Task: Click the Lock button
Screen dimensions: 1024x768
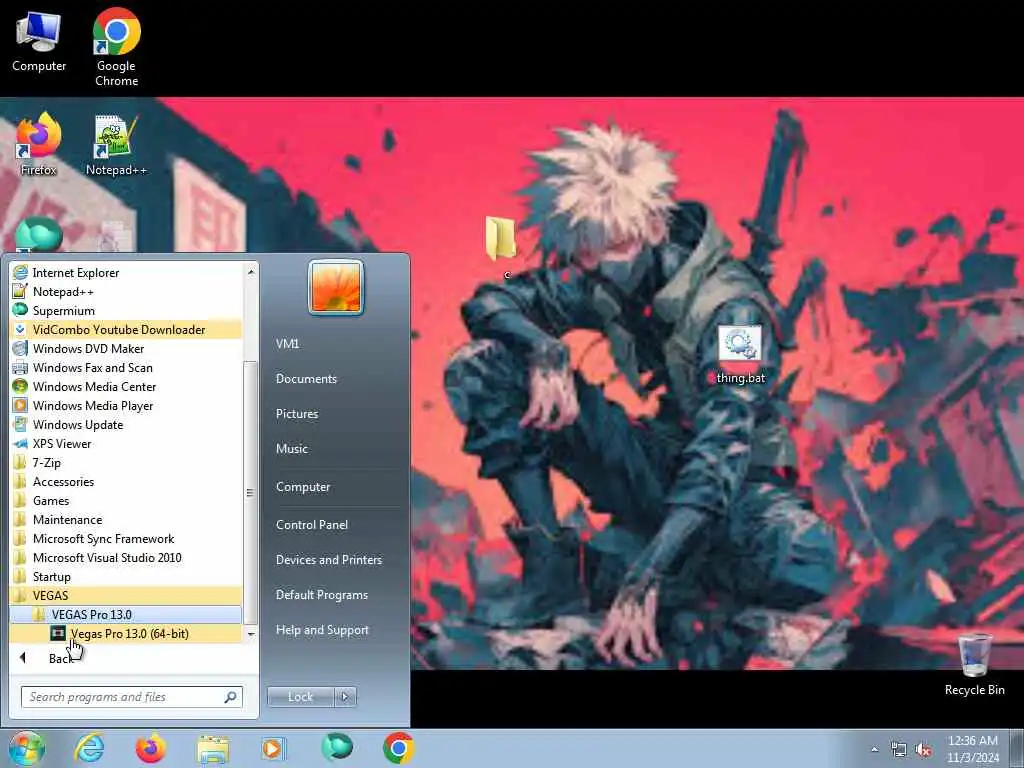Action: click(x=300, y=697)
